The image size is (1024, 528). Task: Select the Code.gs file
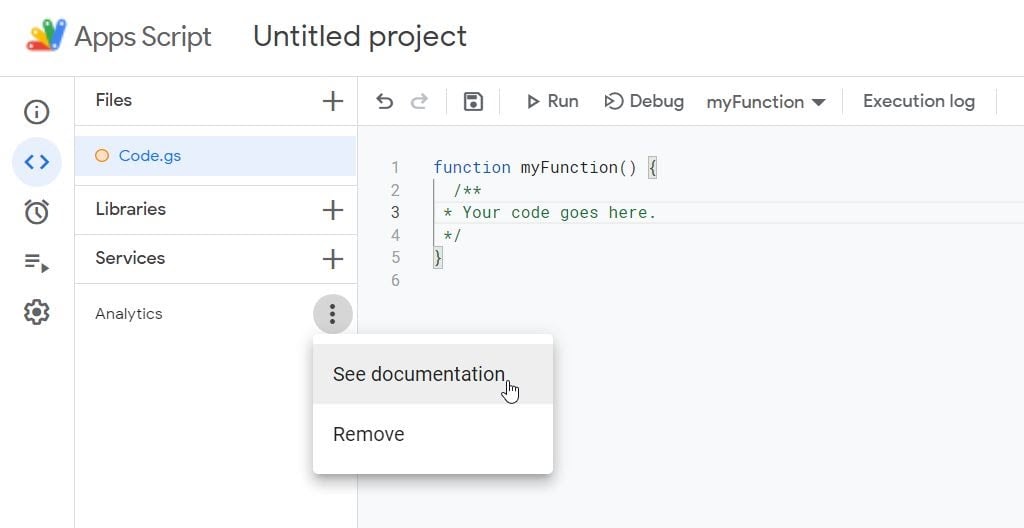[x=150, y=156]
